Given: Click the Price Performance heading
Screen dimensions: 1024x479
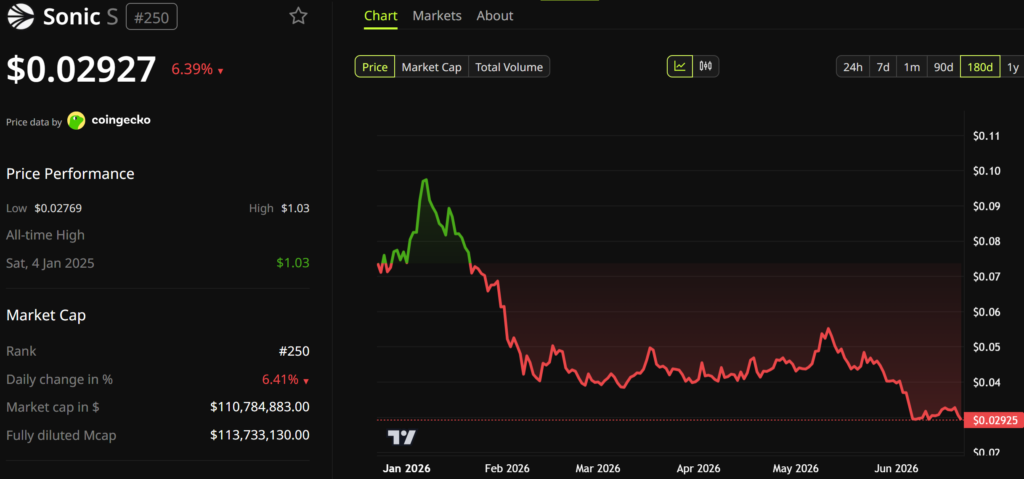Looking at the screenshot, I should (70, 174).
